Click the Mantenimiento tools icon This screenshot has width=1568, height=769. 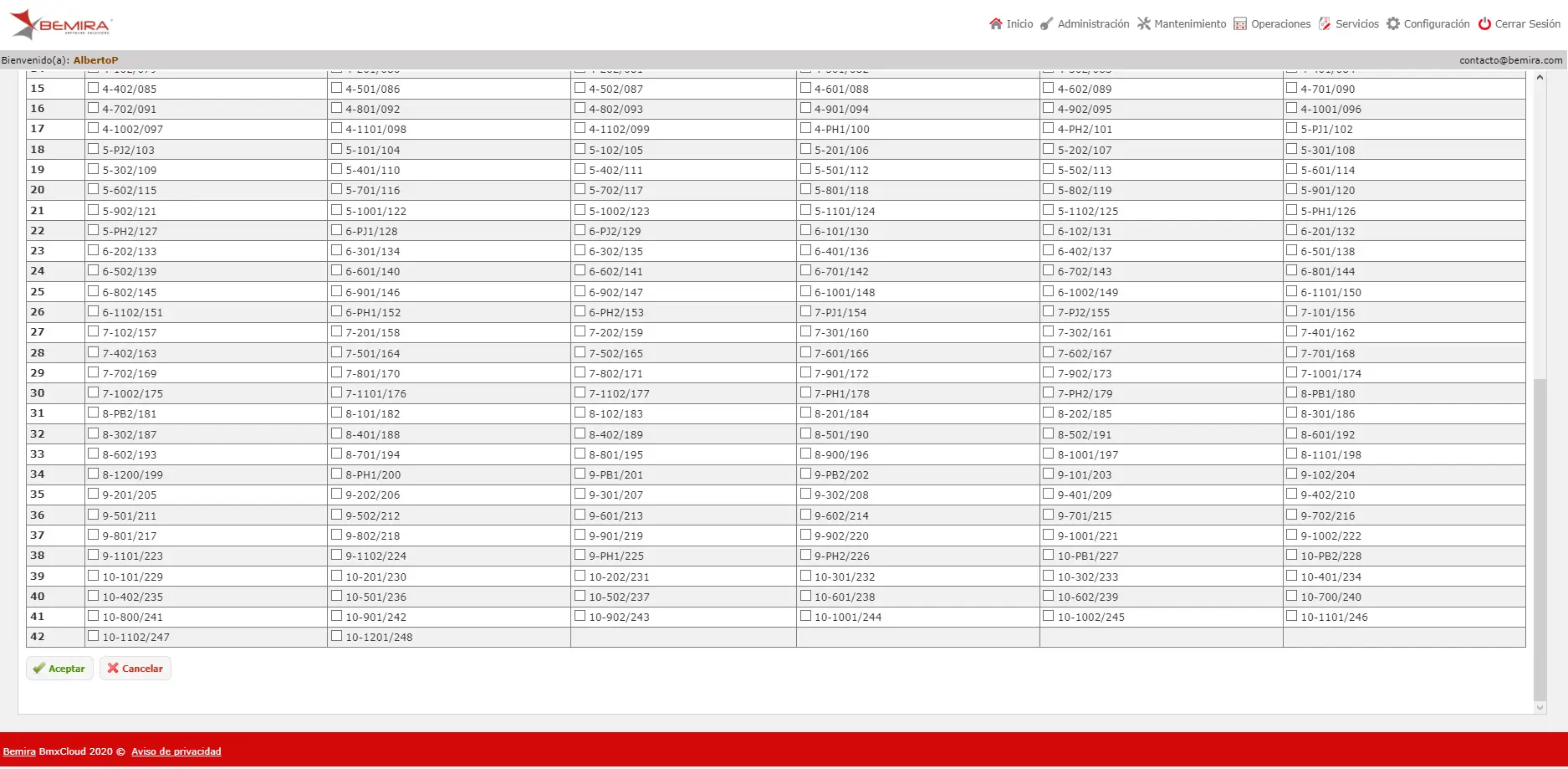point(1143,23)
